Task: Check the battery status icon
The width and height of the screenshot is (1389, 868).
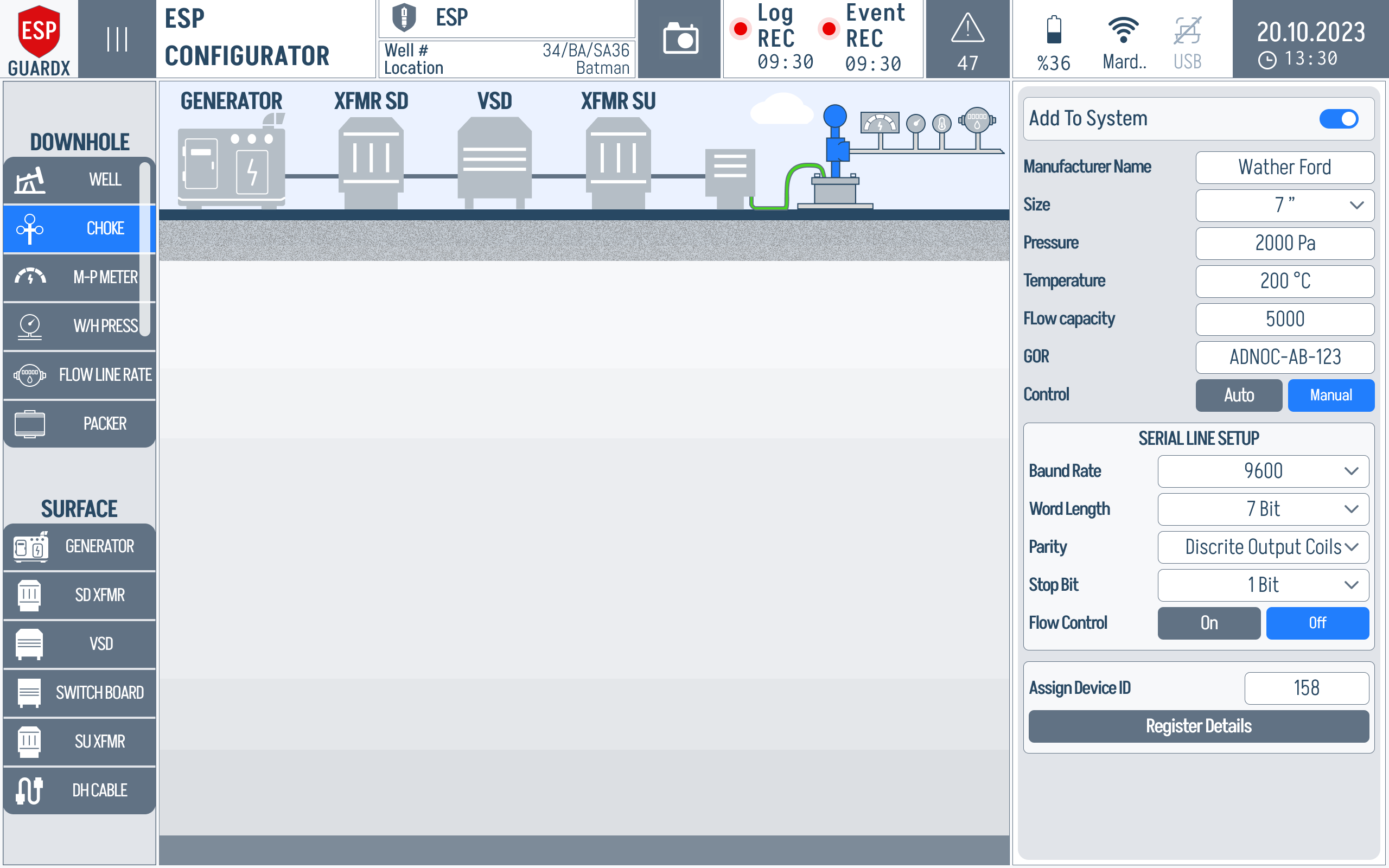Action: (x=1054, y=30)
